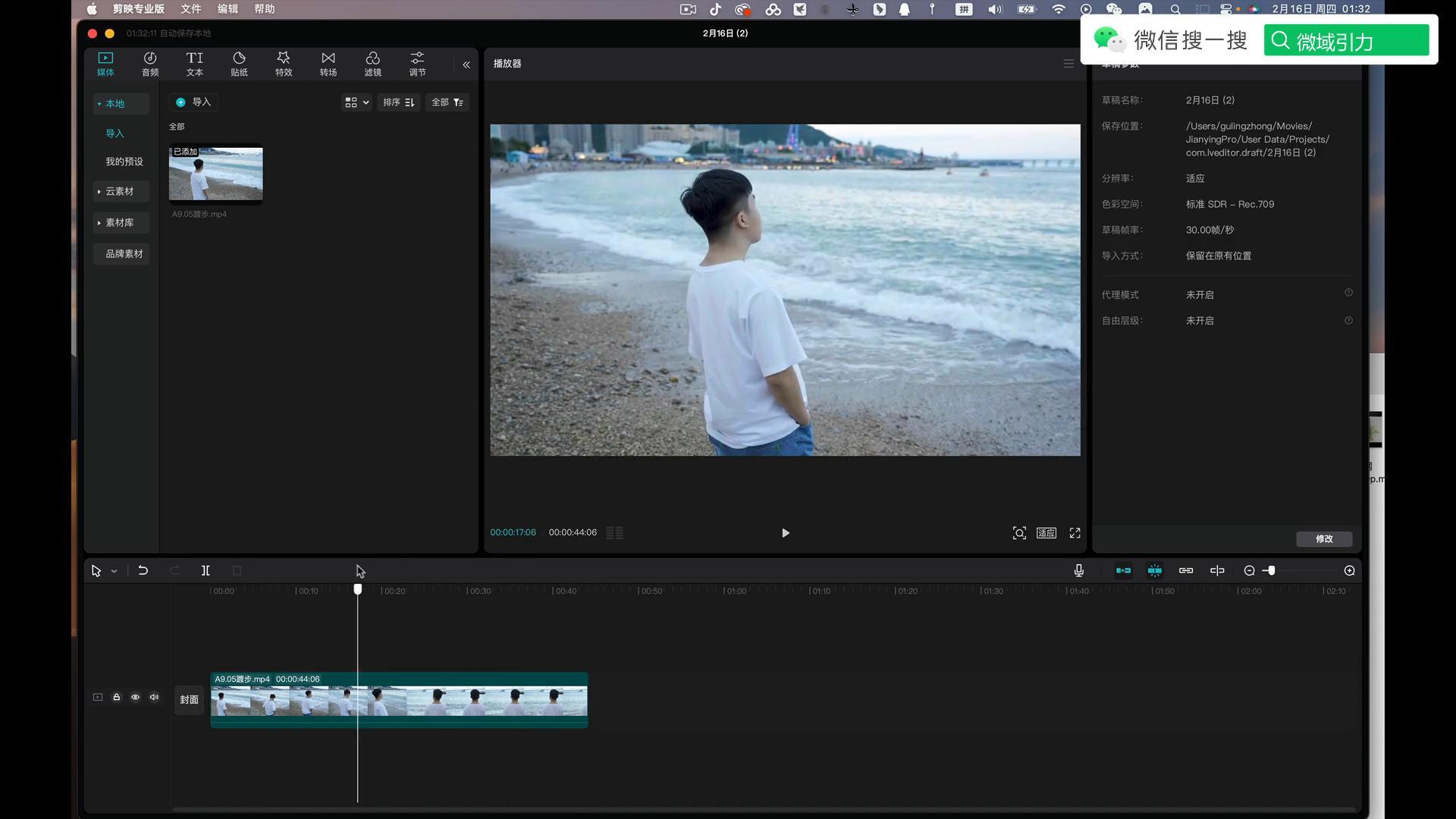This screenshot has height=819, width=1456.
Task: Toggle main track magnet
Action: [1124, 570]
